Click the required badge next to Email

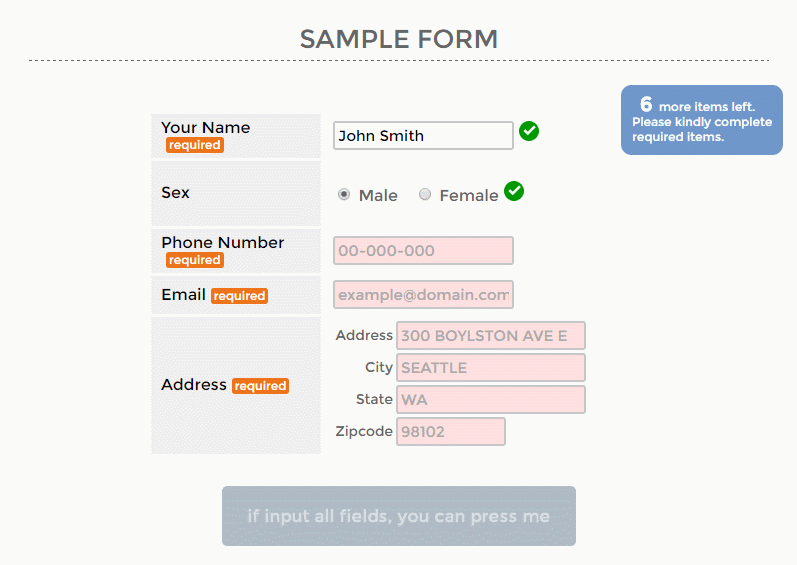[239, 296]
